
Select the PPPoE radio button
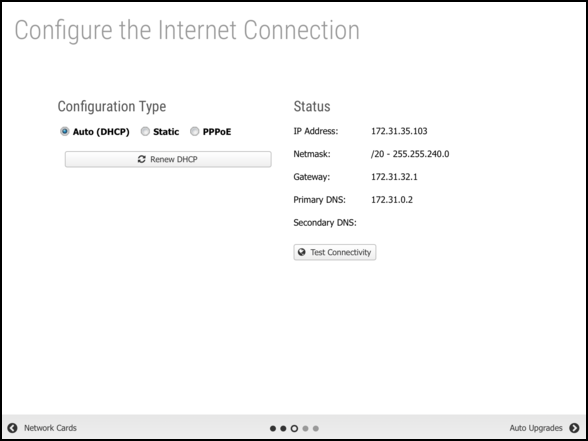pyautogui.click(x=194, y=132)
